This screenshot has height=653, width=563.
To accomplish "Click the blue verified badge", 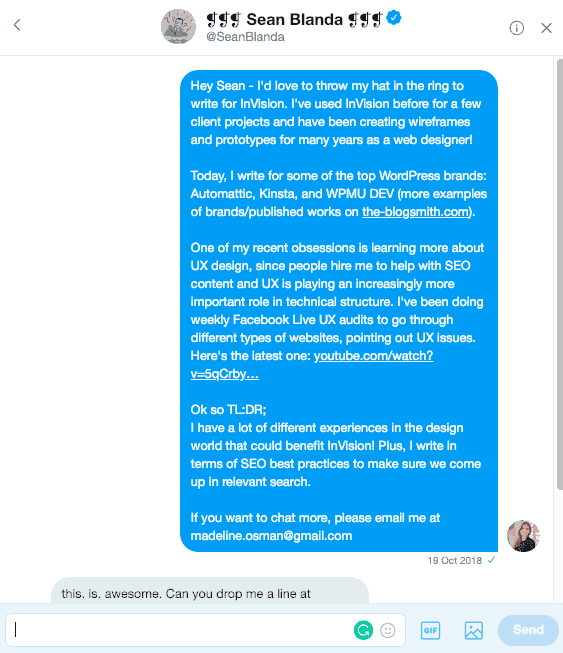I will point(394,18).
